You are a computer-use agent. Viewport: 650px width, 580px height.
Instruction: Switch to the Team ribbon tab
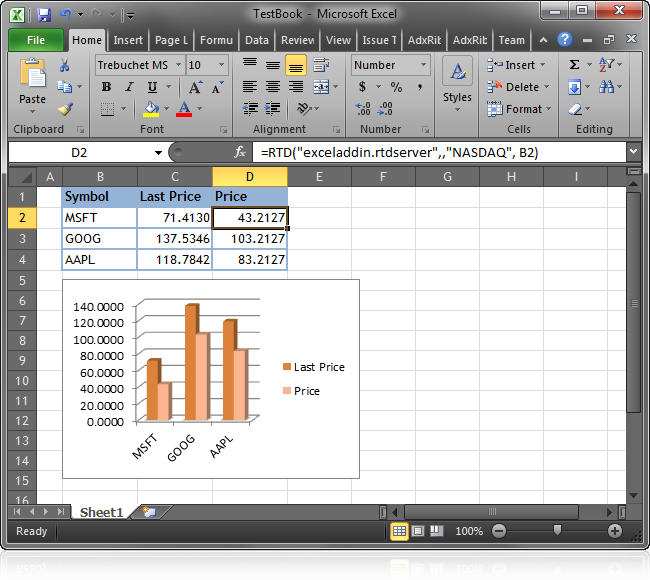(x=512, y=40)
